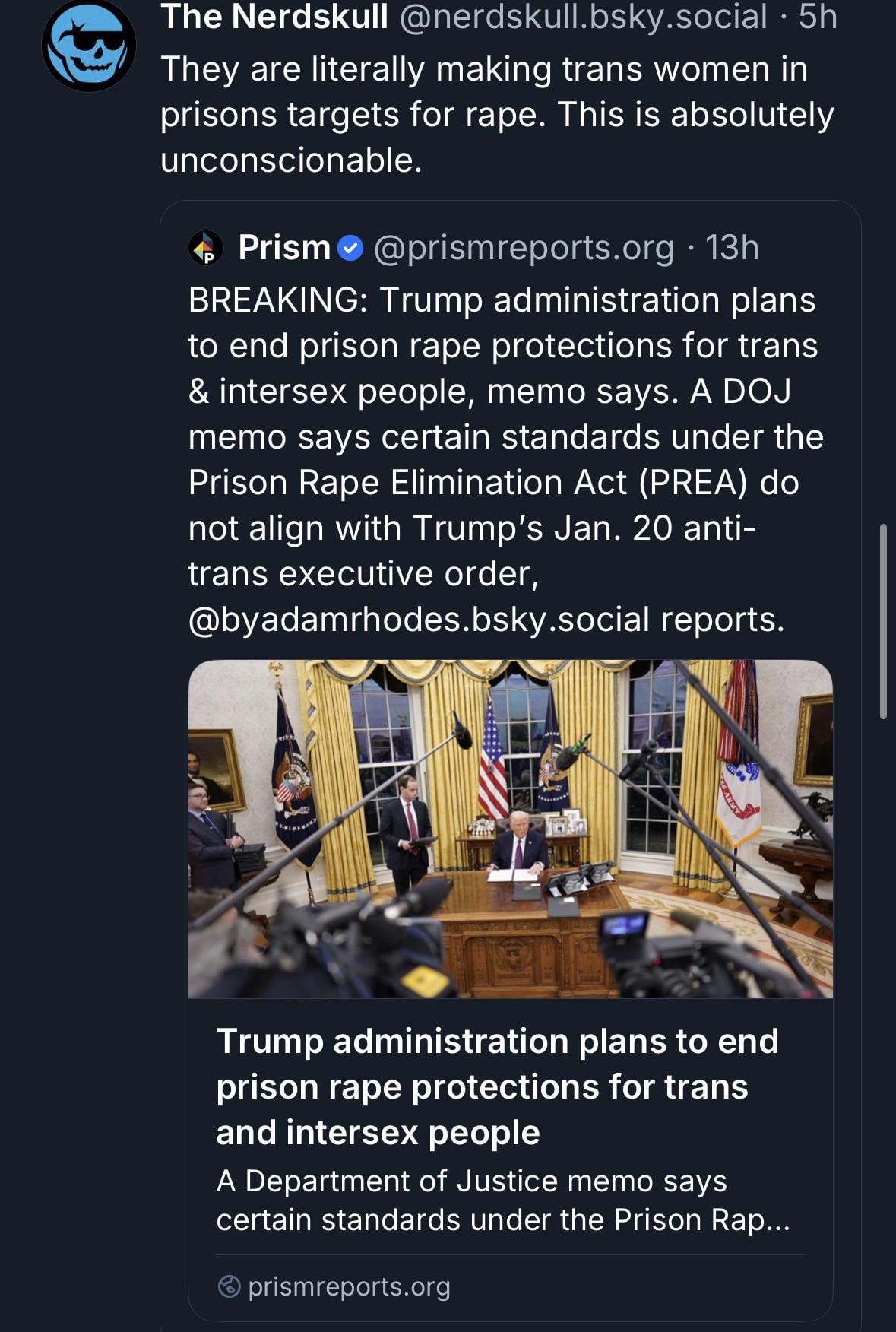Visit the prismreports.org domain link
The height and width of the screenshot is (1332, 896).
click(x=349, y=1286)
